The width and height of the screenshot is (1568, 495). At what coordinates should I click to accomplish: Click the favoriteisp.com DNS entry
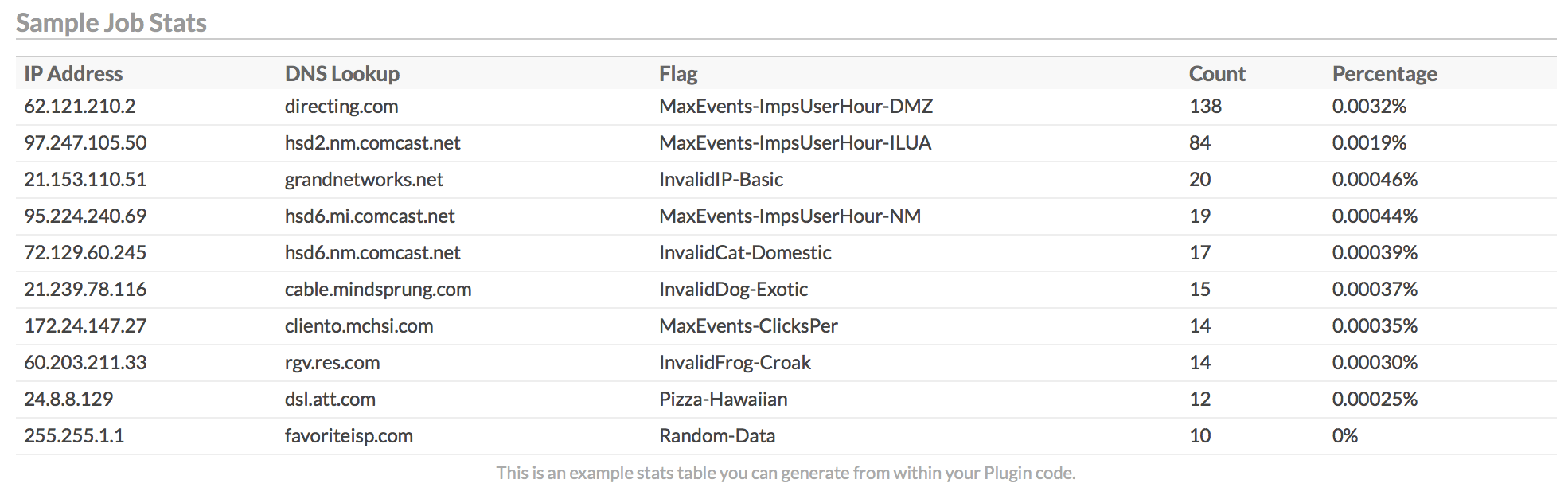[x=349, y=436]
